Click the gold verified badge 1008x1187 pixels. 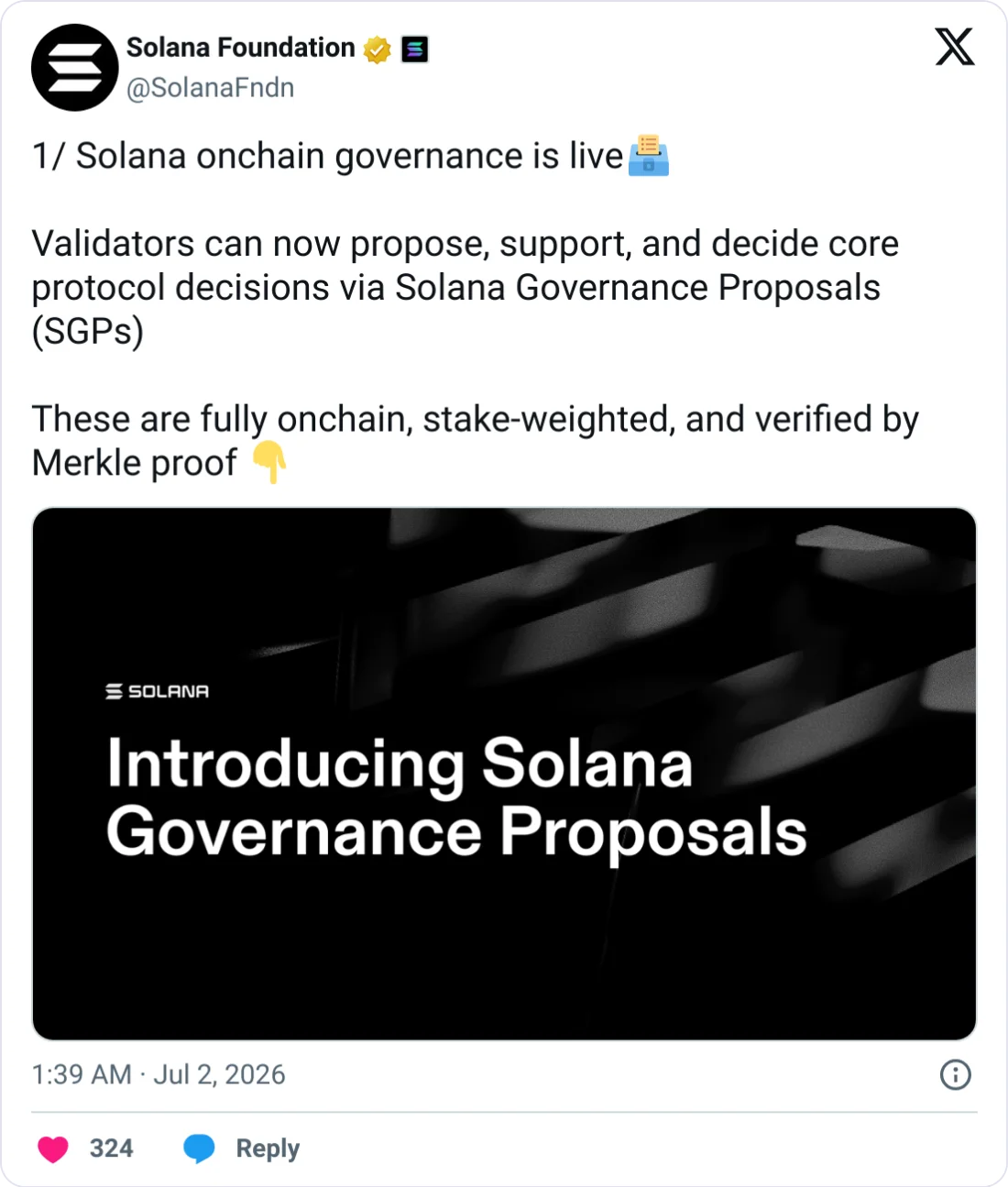click(x=377, y=49)
